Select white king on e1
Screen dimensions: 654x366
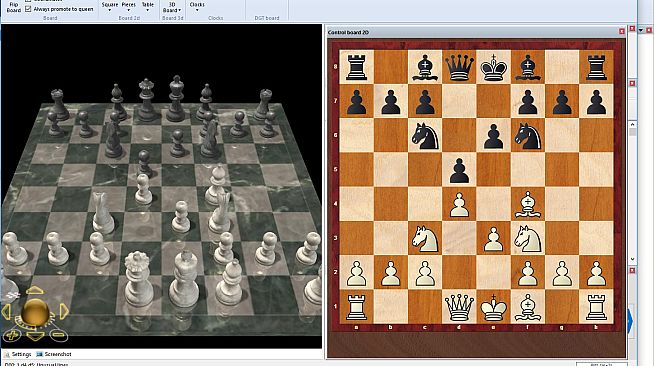point(493,306)
